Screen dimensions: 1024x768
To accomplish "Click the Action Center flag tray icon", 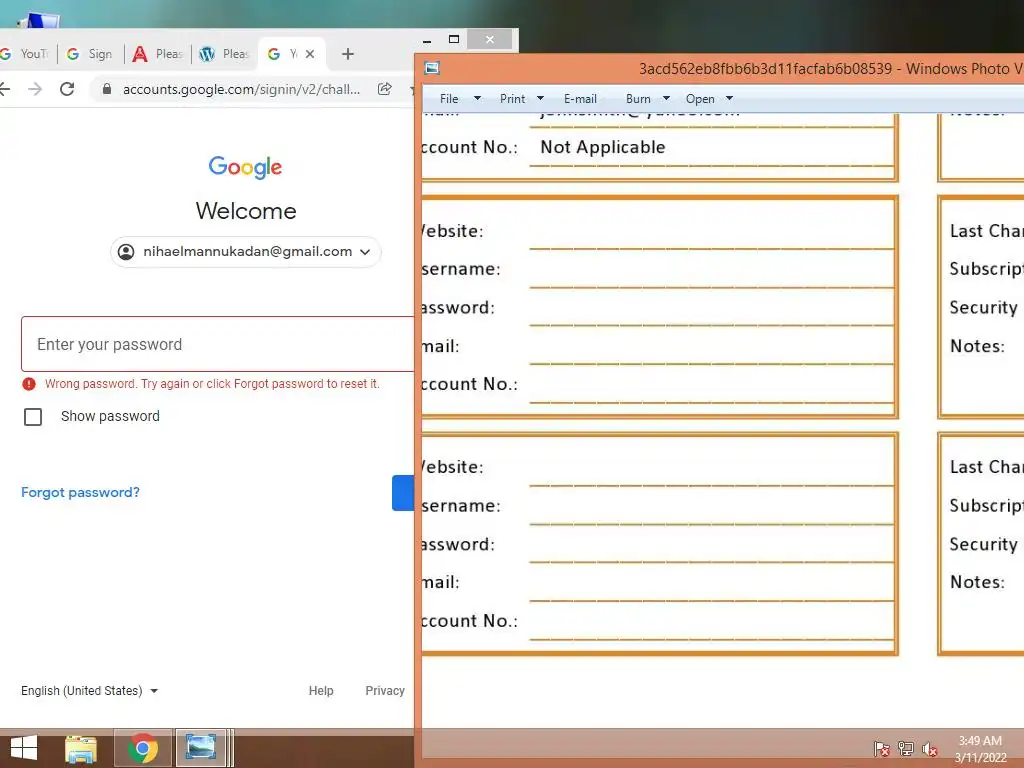I will point(882,748).
